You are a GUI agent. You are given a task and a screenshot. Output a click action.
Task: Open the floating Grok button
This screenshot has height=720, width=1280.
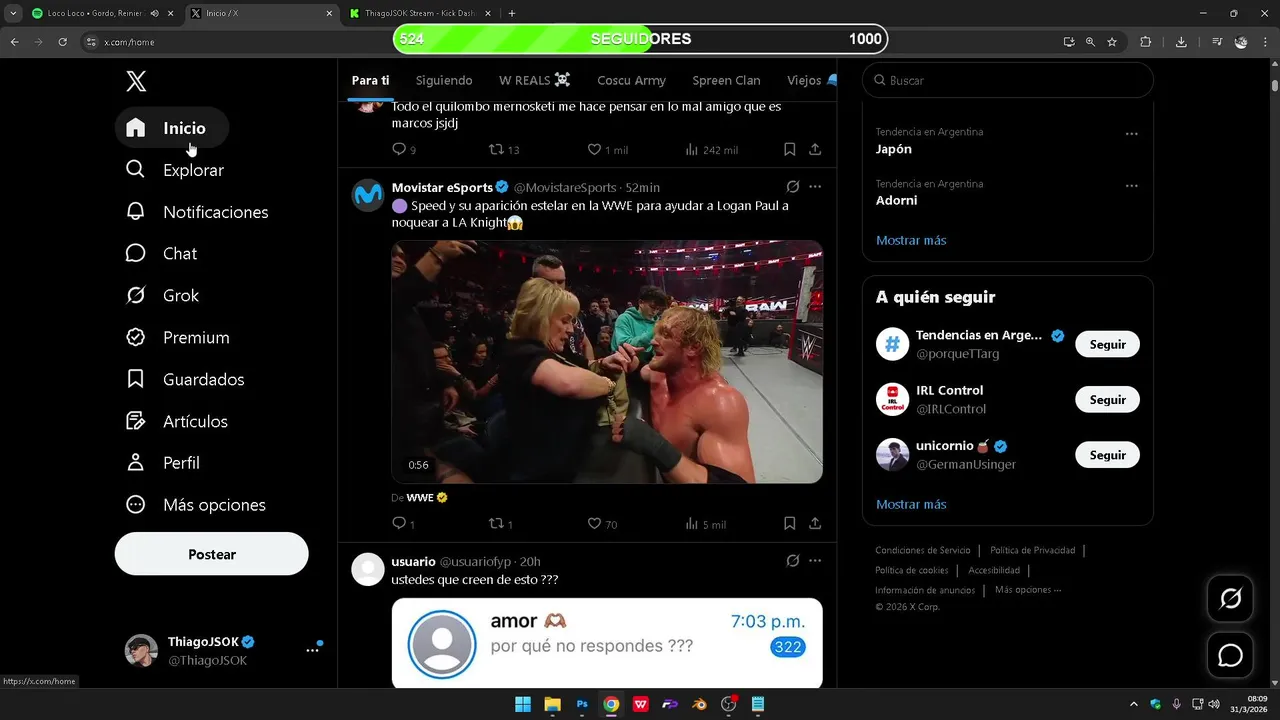tap(1231, 599)
